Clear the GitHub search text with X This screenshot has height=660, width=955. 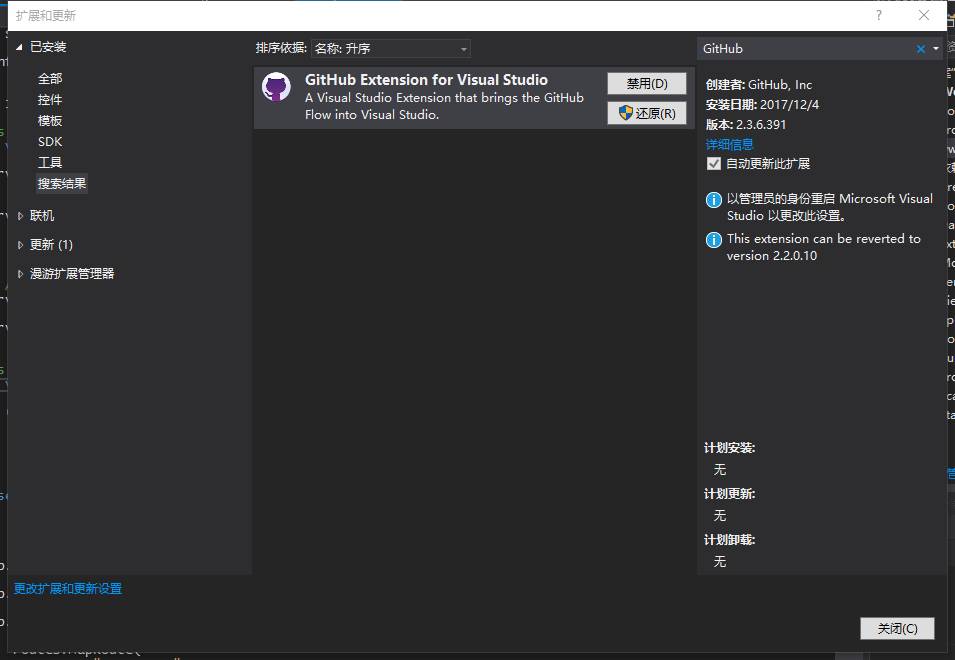click(x=921, y=49)
